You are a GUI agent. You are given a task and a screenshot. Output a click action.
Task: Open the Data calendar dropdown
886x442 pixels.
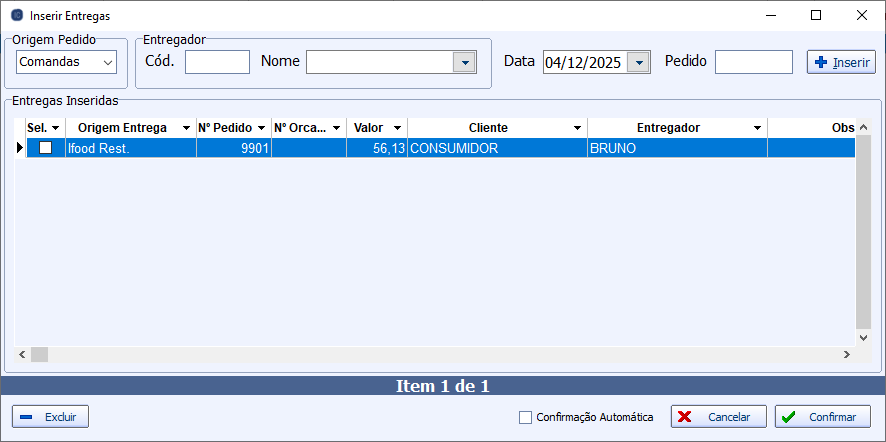click(x=640, y=62)
